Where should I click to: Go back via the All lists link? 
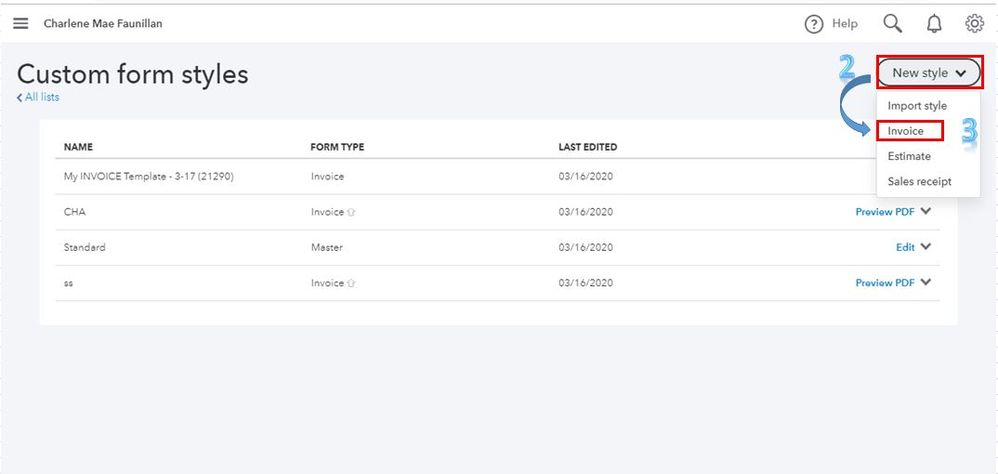pos(38,97)
